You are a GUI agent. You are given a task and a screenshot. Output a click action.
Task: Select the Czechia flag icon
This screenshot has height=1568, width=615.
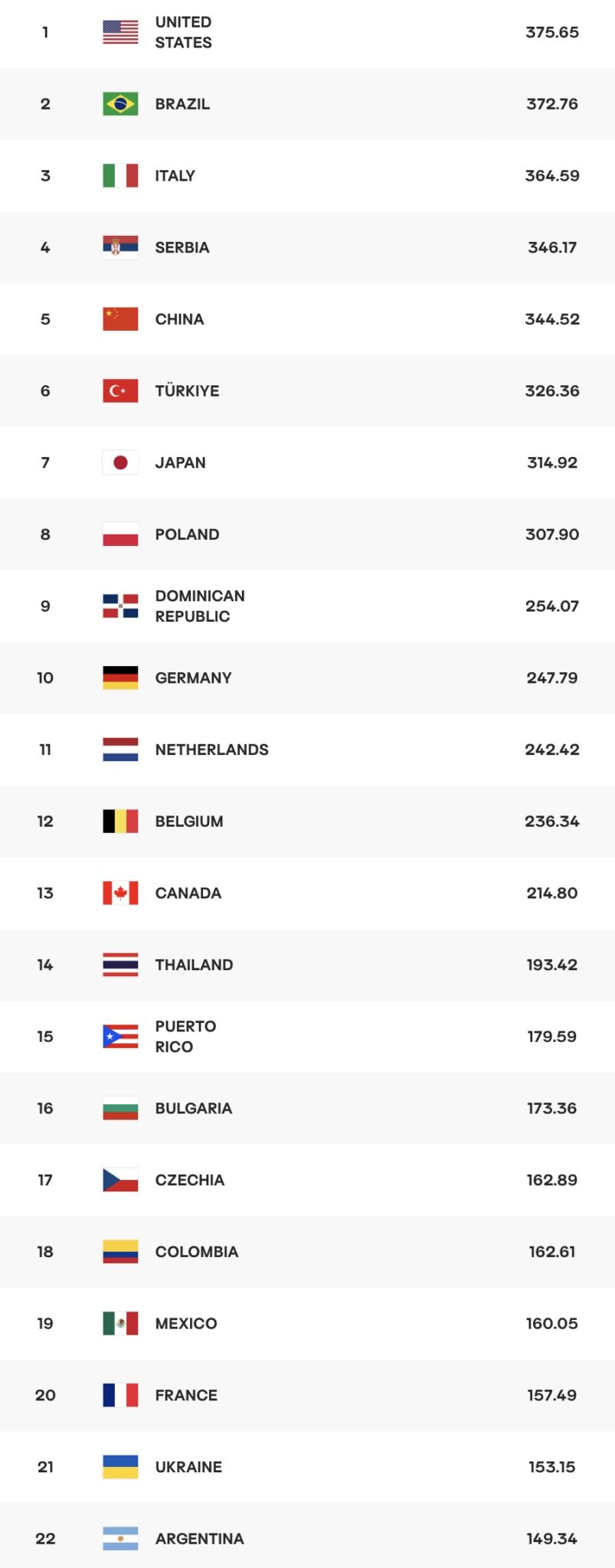point(120,1180)
